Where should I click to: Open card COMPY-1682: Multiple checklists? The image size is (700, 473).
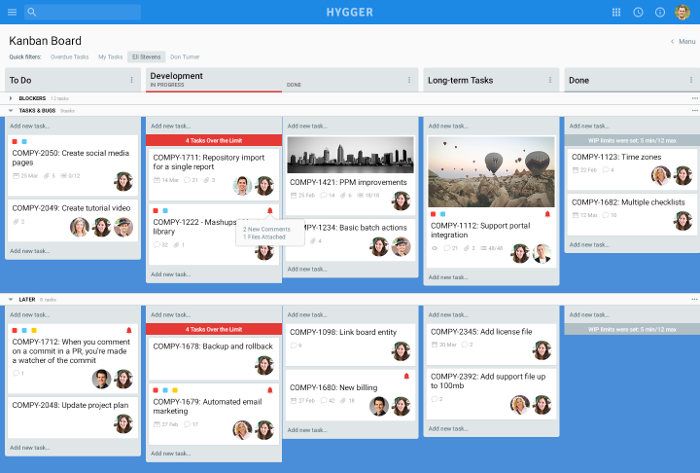click(632, 214)
